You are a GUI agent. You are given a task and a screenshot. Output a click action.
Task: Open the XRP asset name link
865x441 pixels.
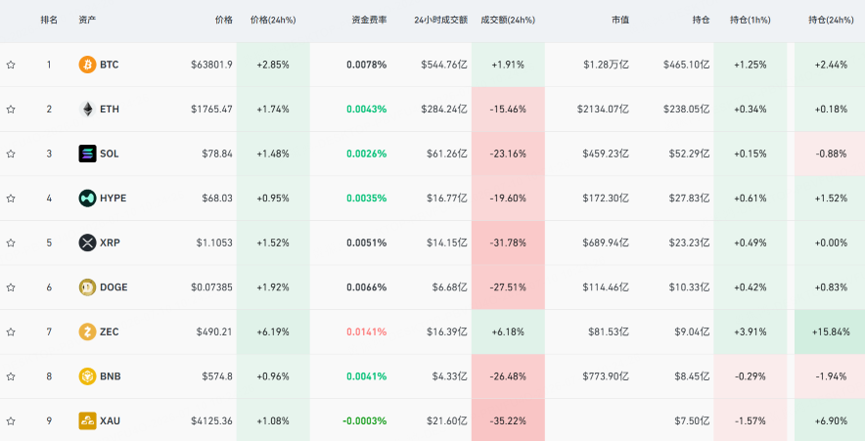pos(110,243)
